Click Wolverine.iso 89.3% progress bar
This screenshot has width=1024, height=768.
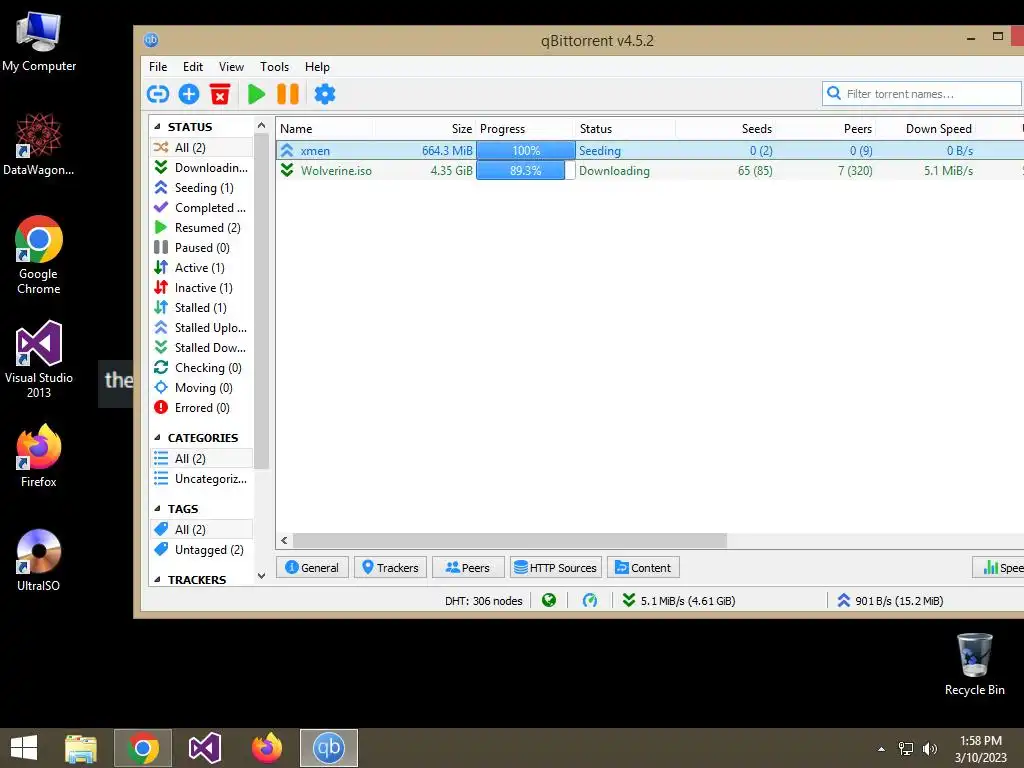(x=525, y=170)
